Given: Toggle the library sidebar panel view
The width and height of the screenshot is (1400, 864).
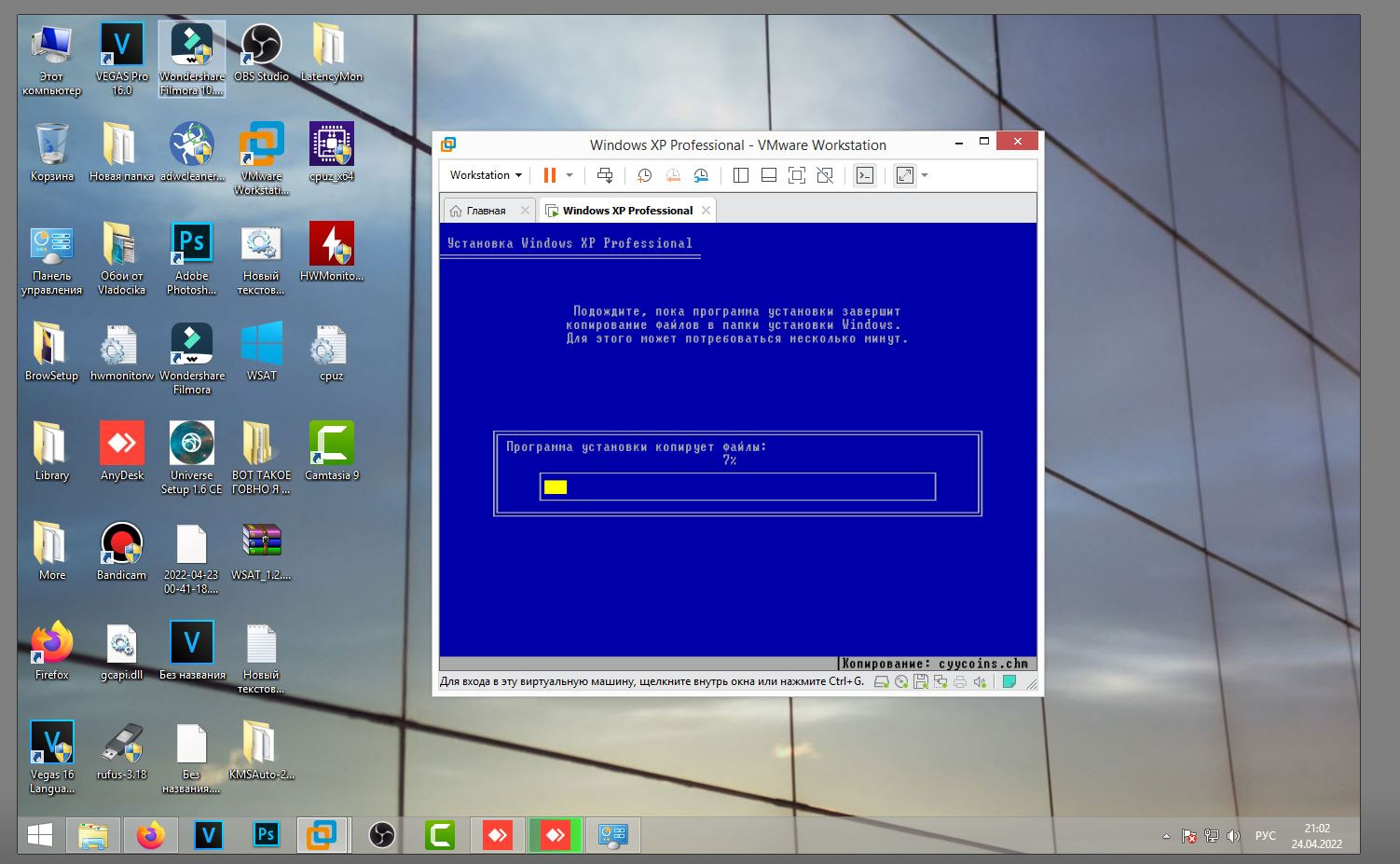Looking at the screenshot, I should click(741, 175).
